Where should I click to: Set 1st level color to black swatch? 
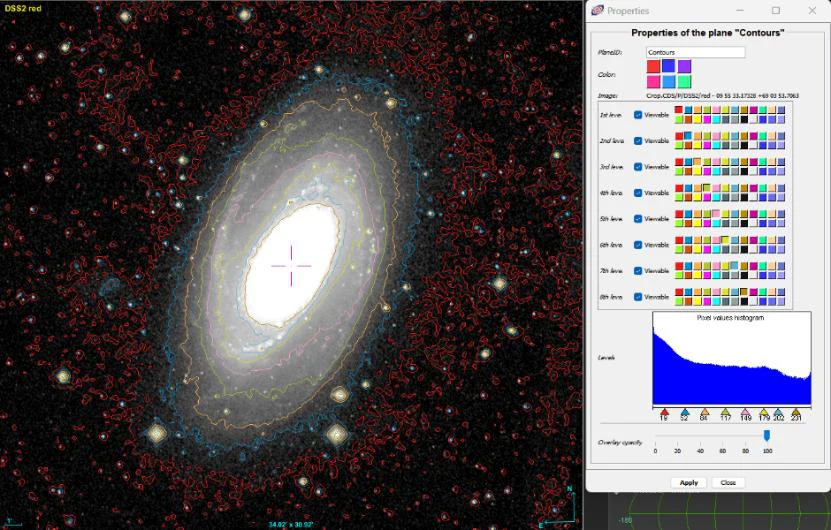coord(744,119)
